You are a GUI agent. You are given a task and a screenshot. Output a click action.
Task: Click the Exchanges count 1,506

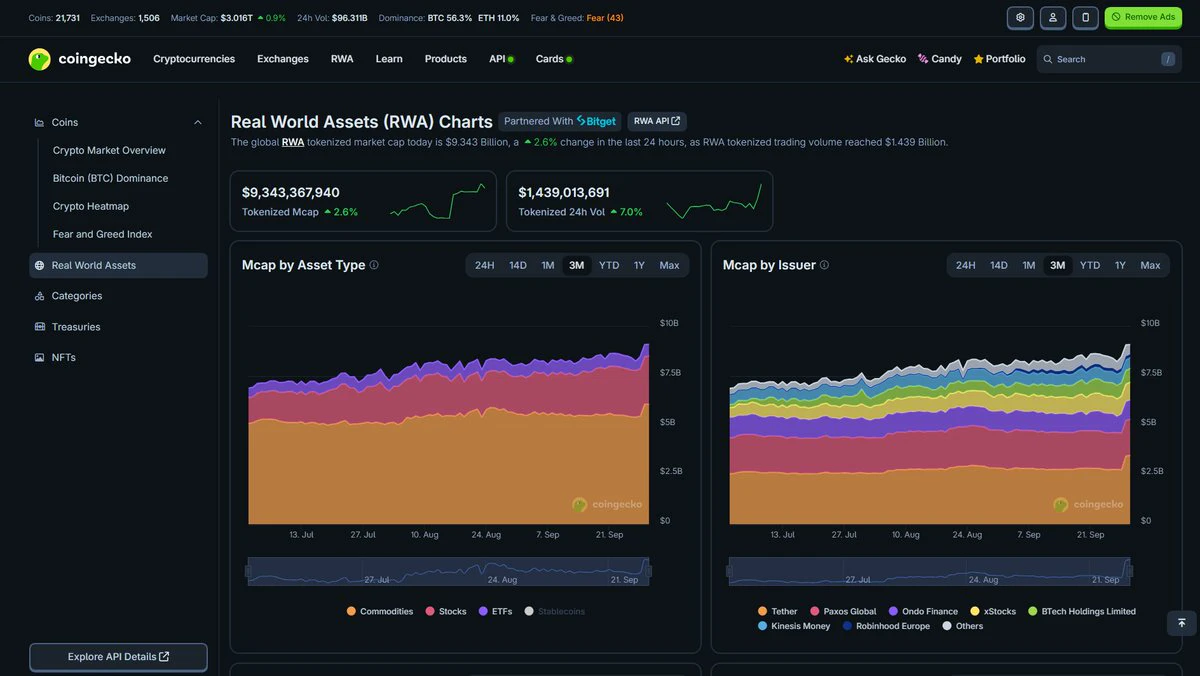point(148,17)
